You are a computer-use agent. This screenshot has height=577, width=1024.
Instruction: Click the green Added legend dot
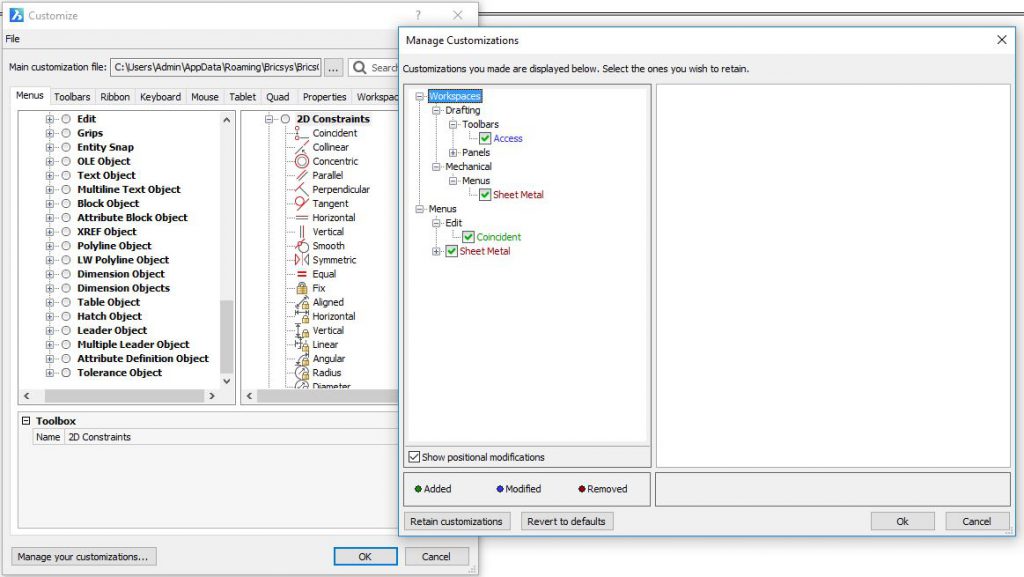(x=418, y=489)
